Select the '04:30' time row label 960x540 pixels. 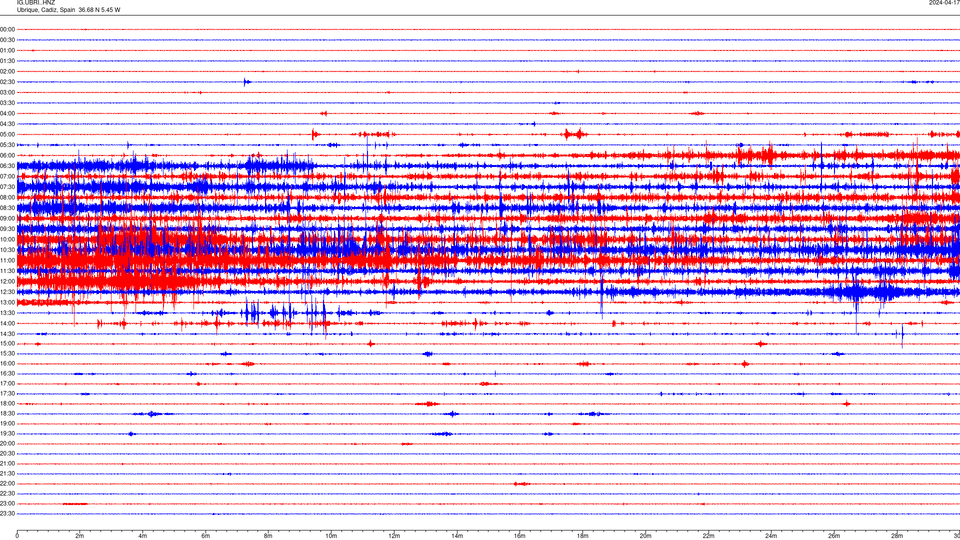tap(7, 124)
